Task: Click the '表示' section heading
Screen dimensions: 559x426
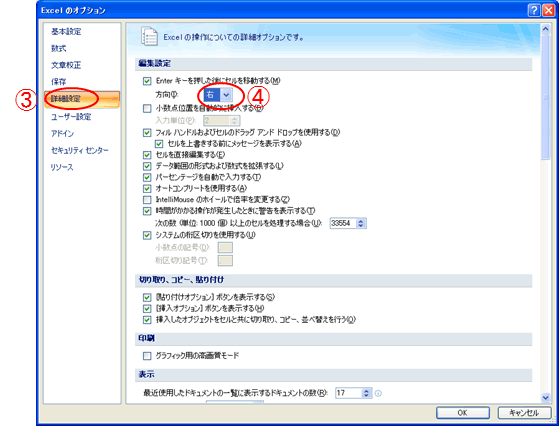Action: pyautogui.click(x=147, y=375)
